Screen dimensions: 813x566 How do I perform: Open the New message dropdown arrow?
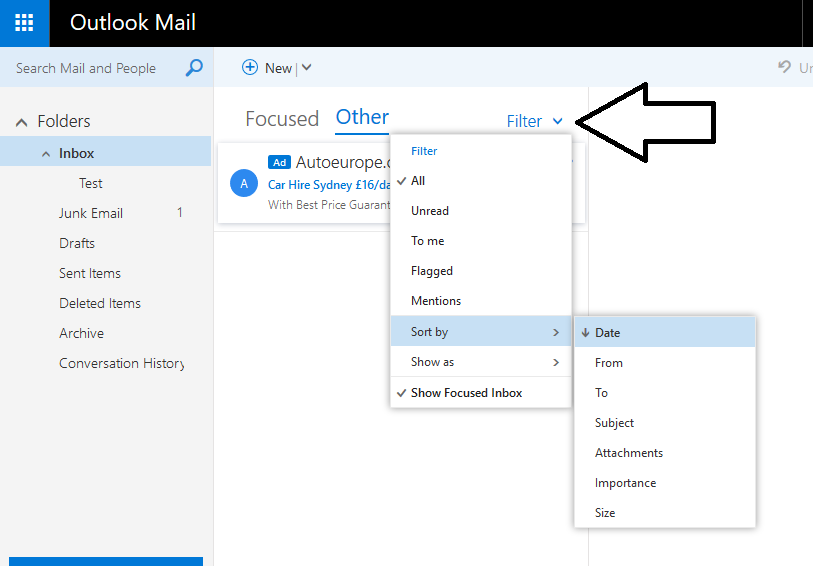[306, 67]
